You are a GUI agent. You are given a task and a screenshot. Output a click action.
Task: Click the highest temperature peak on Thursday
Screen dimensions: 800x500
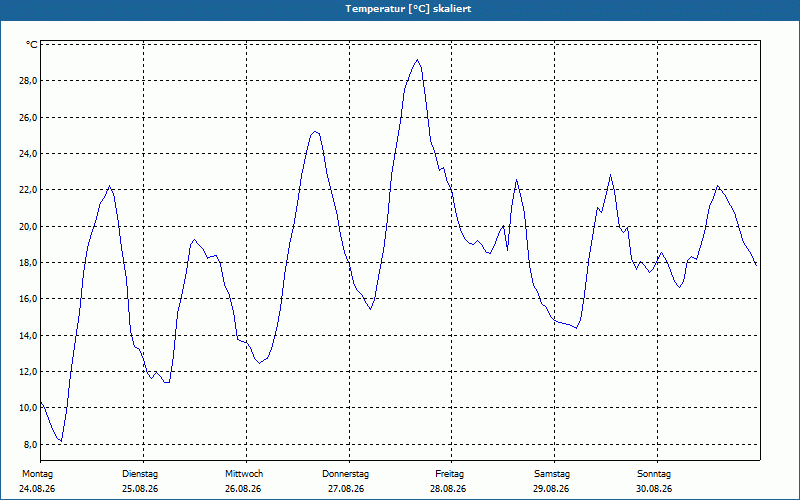(417, 60)
